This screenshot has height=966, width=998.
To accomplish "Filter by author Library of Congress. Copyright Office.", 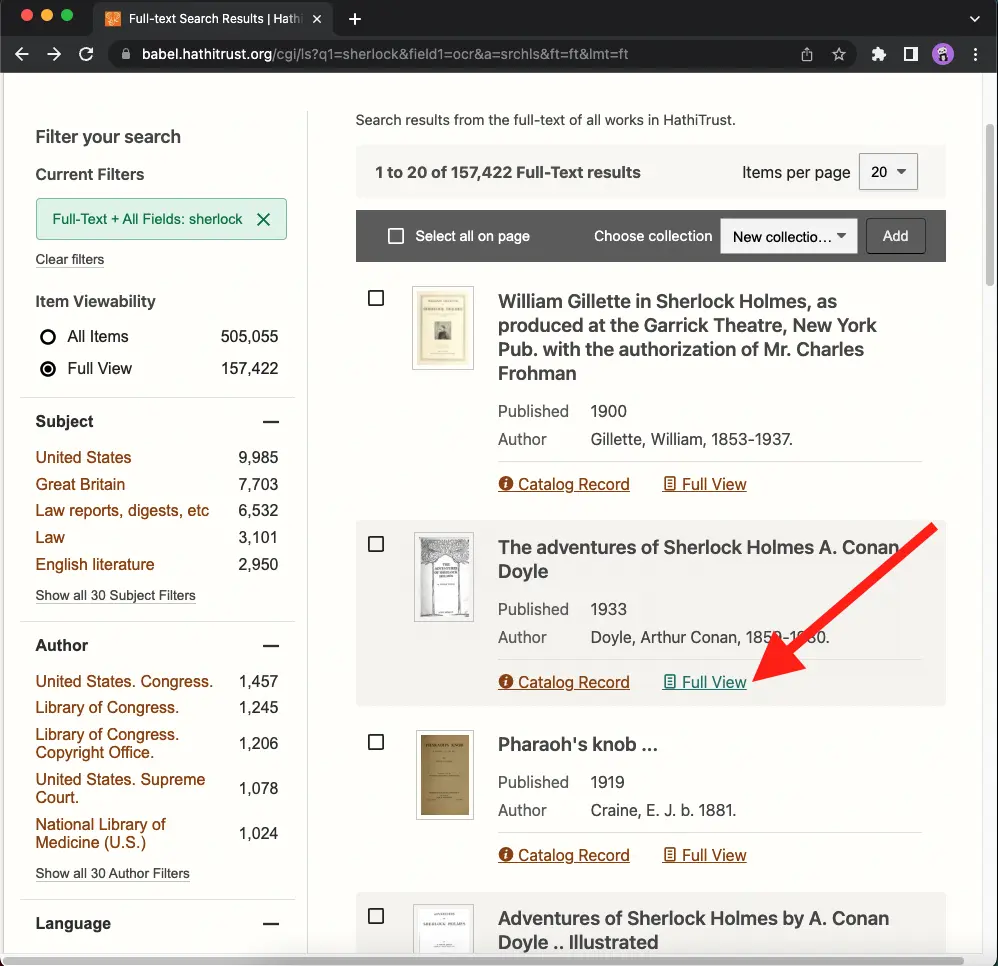I will [x=107, y=743].
